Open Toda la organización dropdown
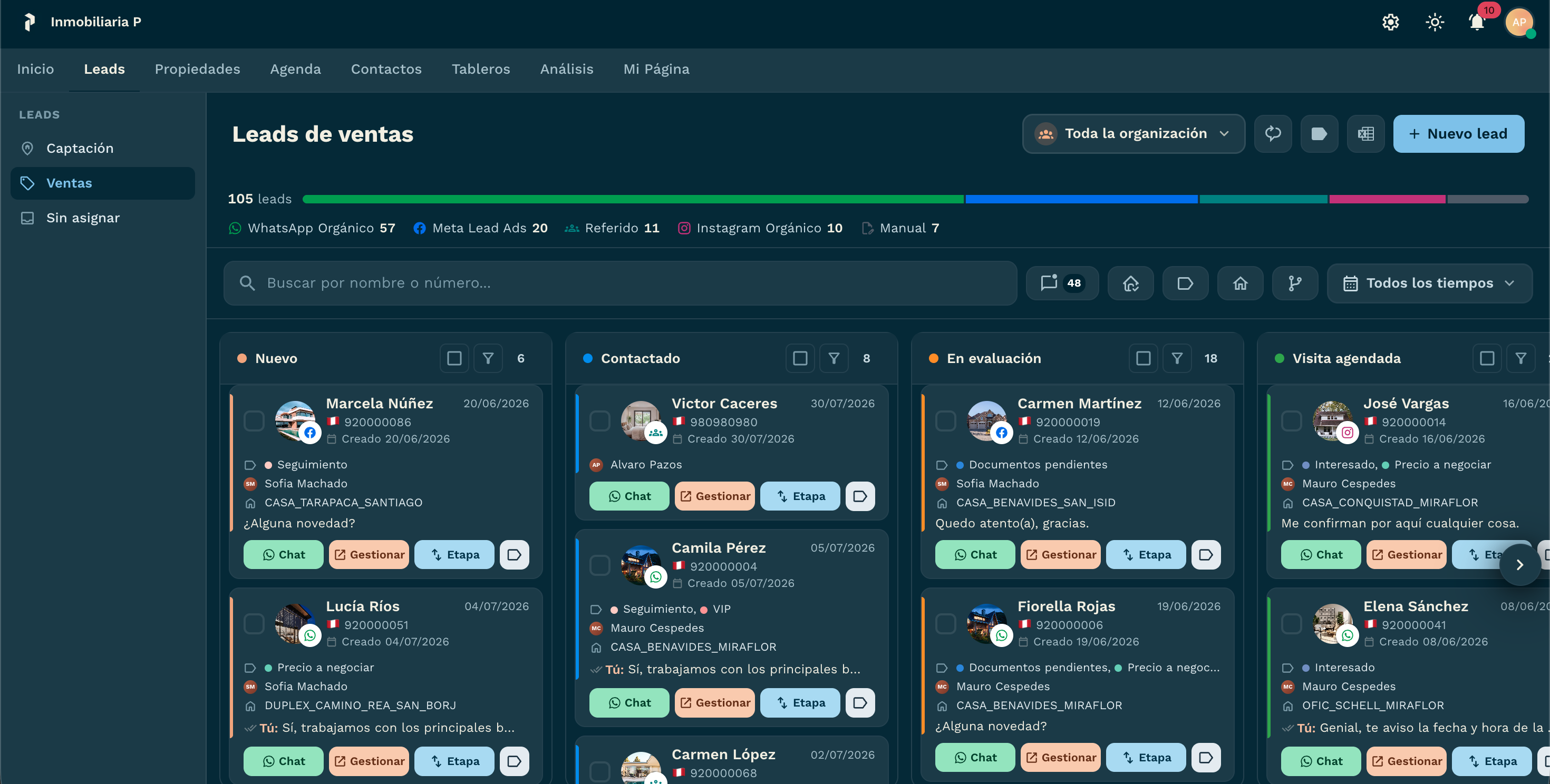This screenshot has width=1550, height=784. click(x=1133, y=133)
